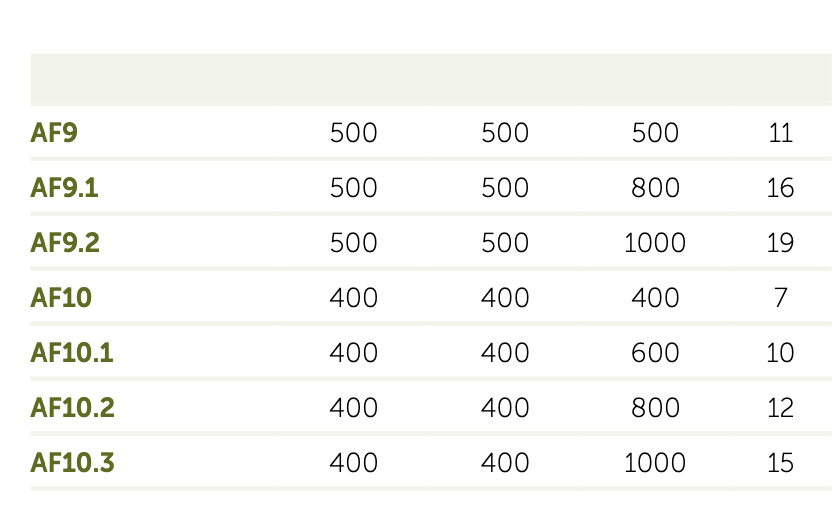Select value 11 in the AF9 row

click(x=781, y=133)
